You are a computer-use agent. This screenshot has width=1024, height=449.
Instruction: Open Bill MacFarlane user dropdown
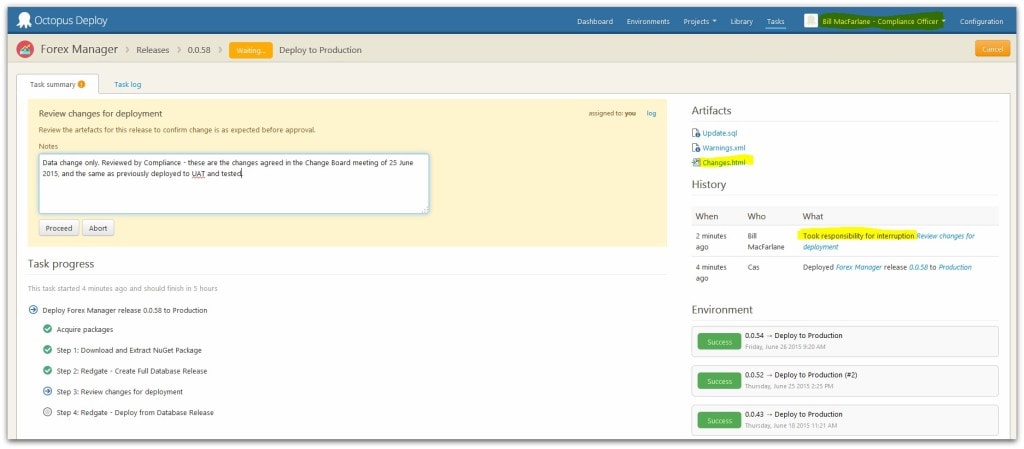[884, 22]
